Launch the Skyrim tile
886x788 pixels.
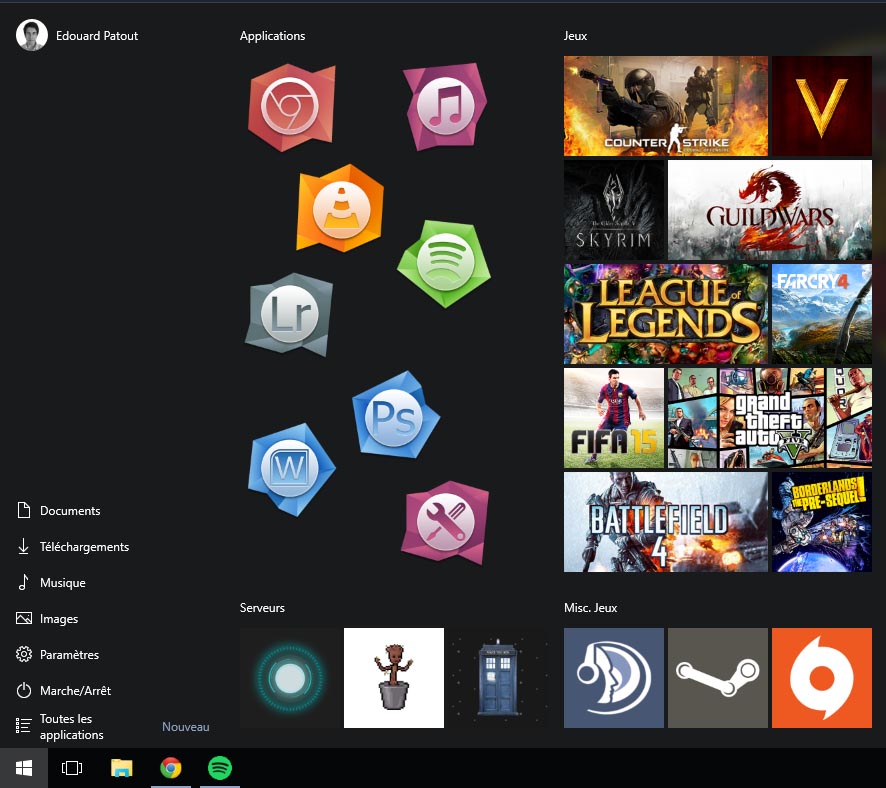pos(614,210)
